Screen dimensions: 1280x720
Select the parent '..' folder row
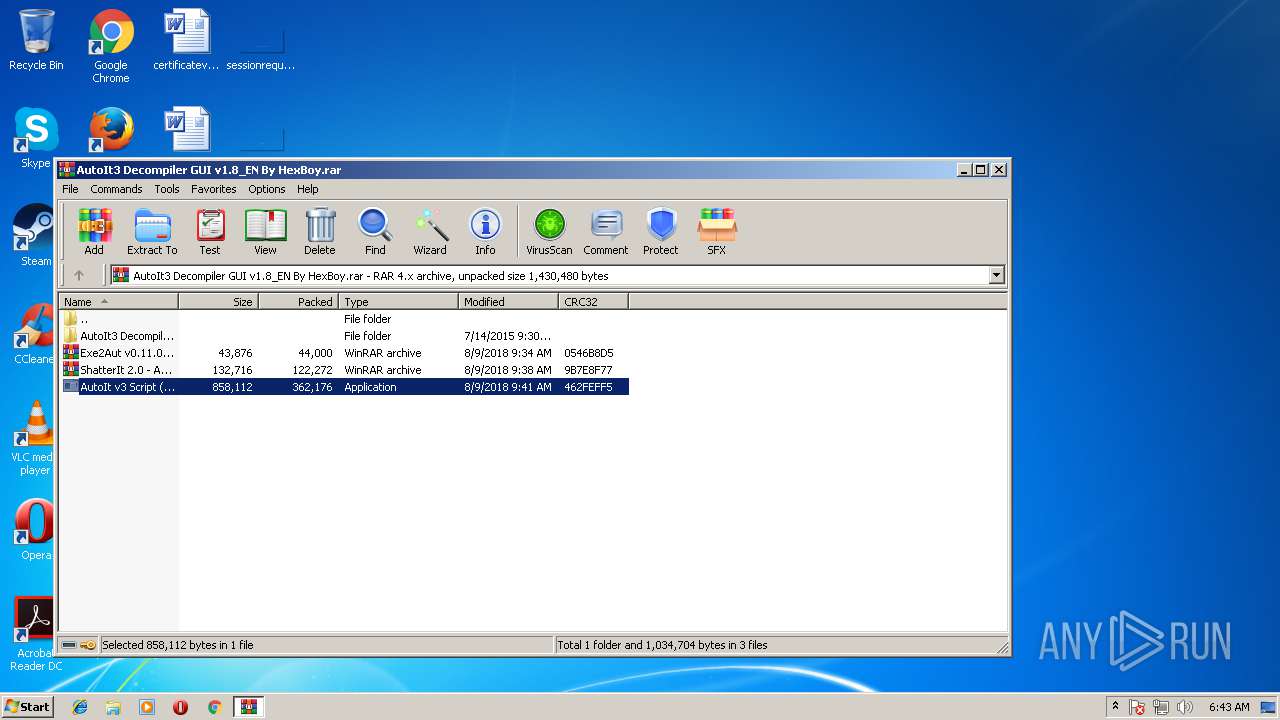coord(344,319)
